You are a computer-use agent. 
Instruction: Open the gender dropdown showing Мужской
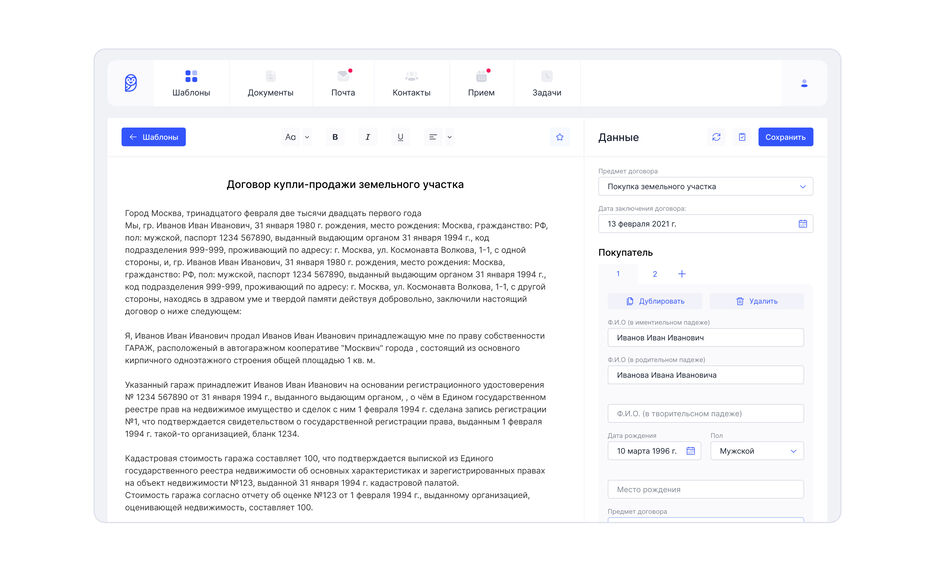pos(756,451)
